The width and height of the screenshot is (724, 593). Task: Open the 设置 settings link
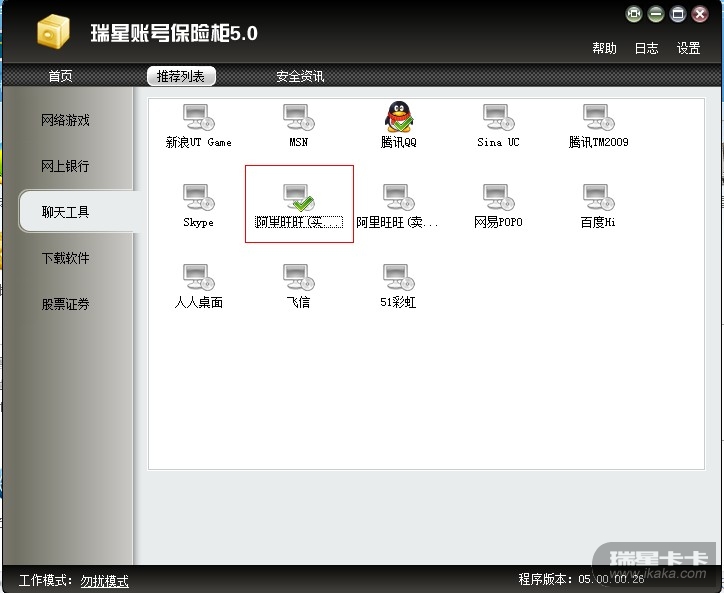coord(688,48)
